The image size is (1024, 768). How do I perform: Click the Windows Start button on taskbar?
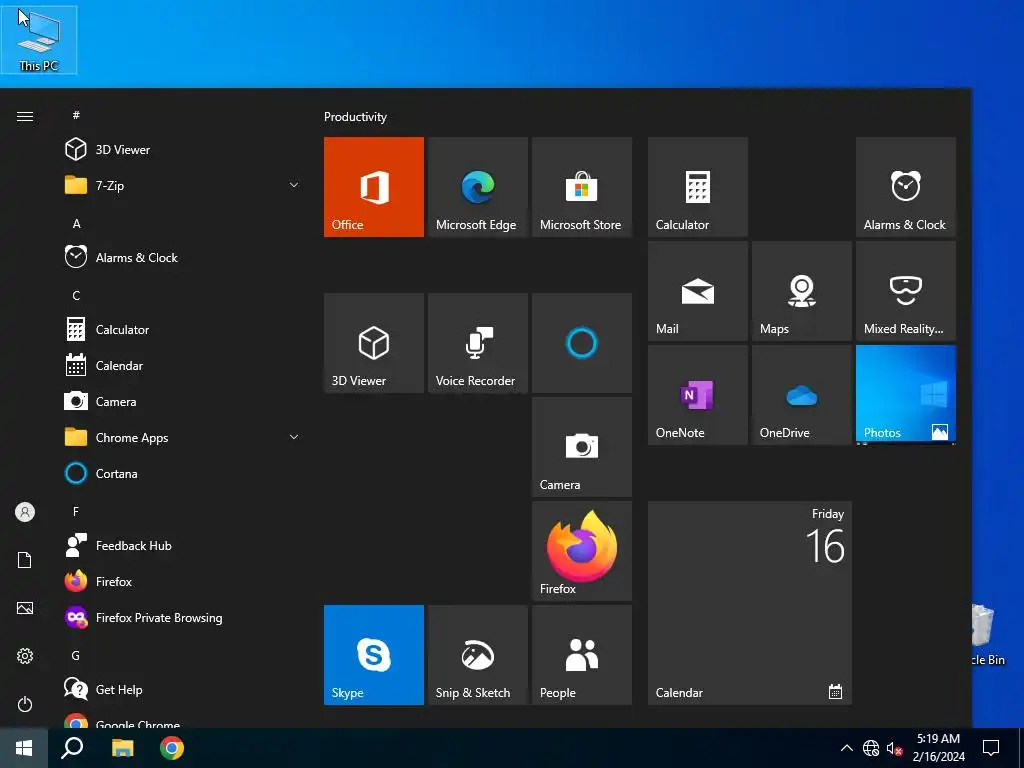click(x=24, y=748)
